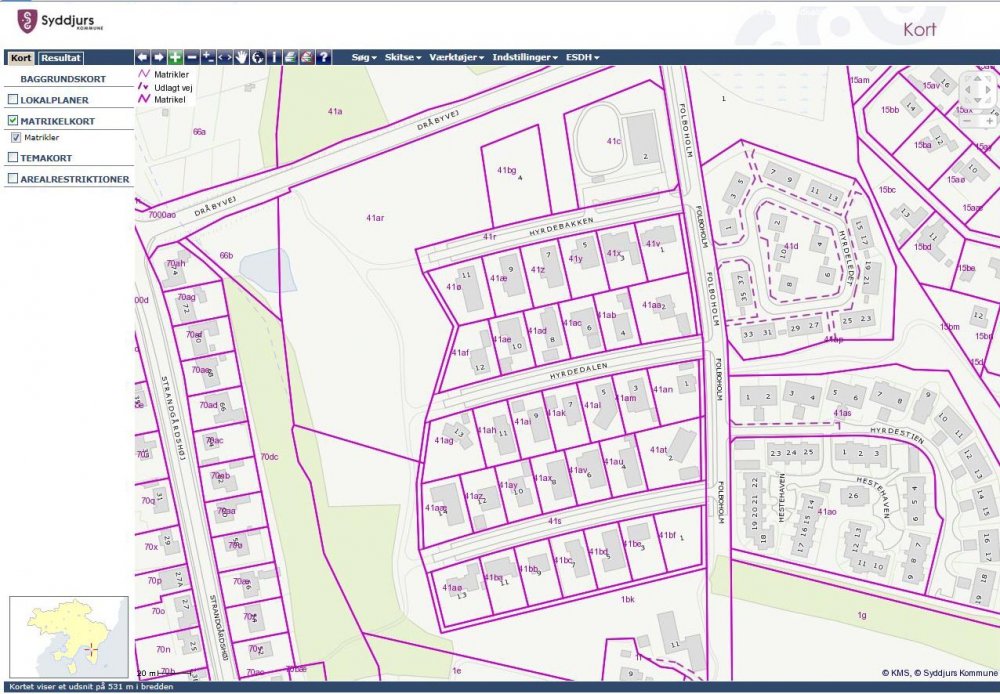Tick the Arealrestriktioner checkbox
This screenshot has width=1000, height=694.
[x=12, y=179]
